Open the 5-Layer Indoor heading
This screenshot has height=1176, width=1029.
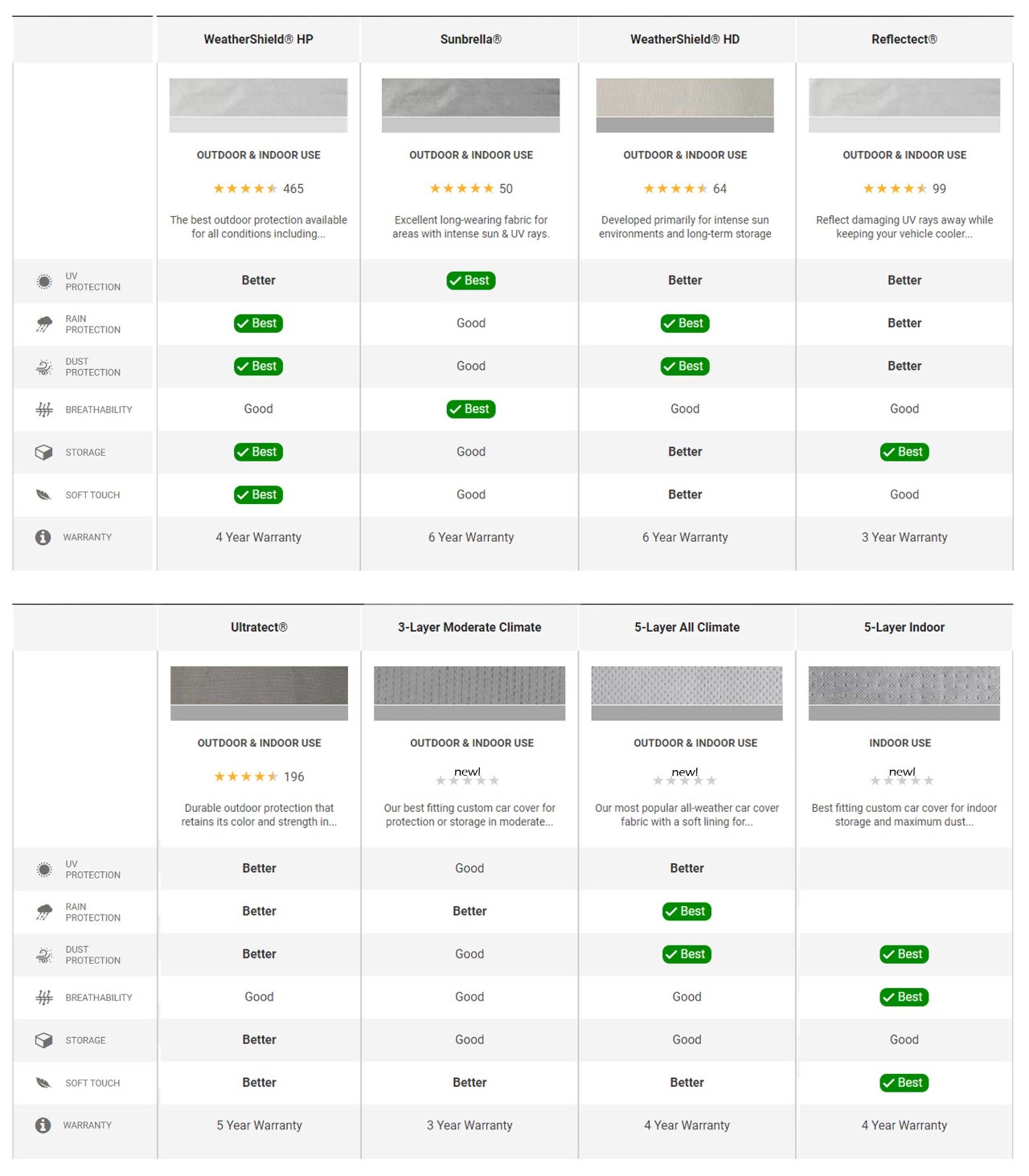pyautogui.click(x=904, y=627)
